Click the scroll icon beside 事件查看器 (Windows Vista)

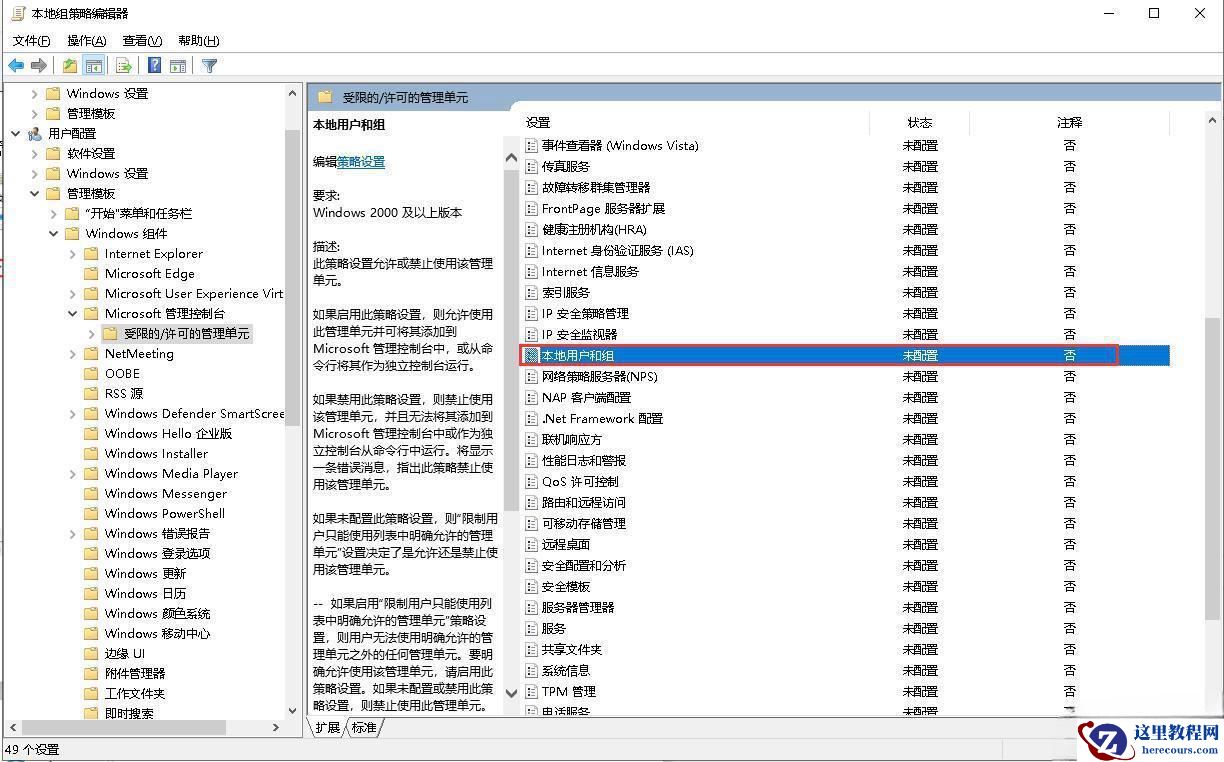pos(531,145)
